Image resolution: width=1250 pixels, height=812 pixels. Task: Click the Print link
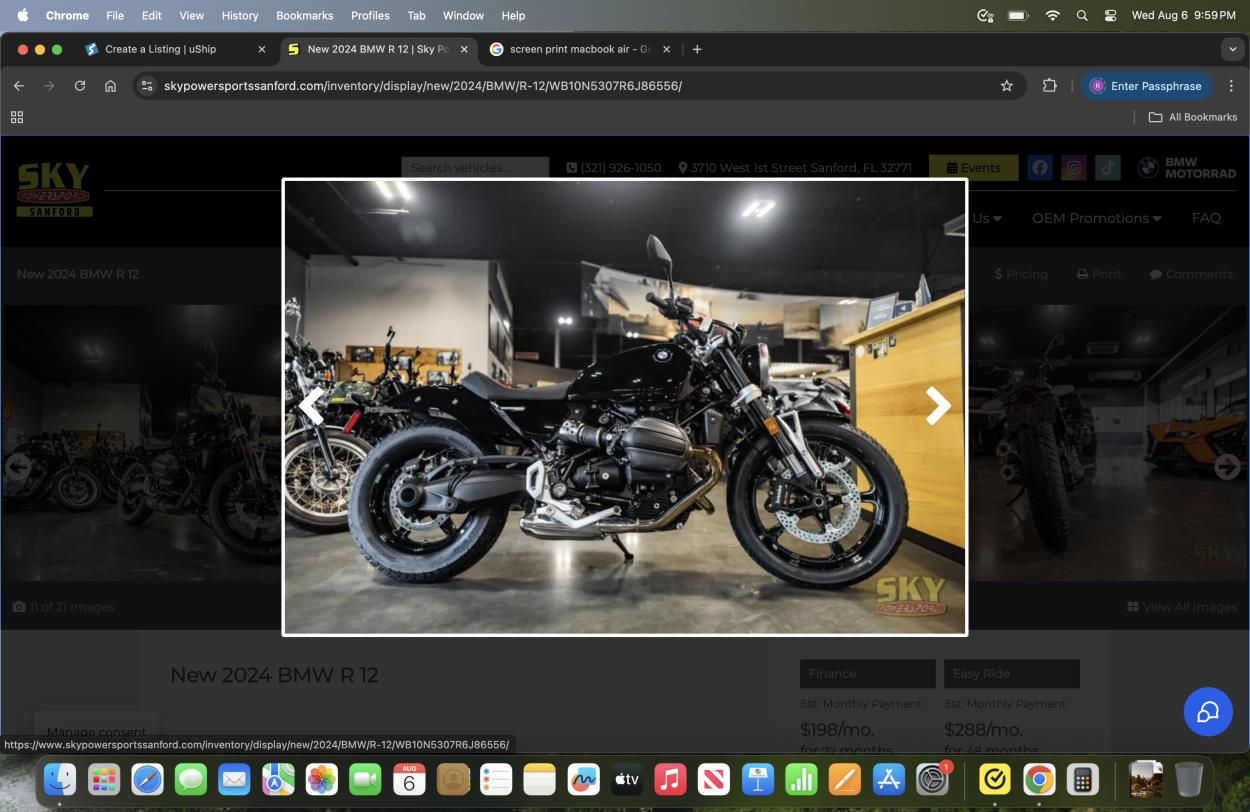coord(1099,274)
